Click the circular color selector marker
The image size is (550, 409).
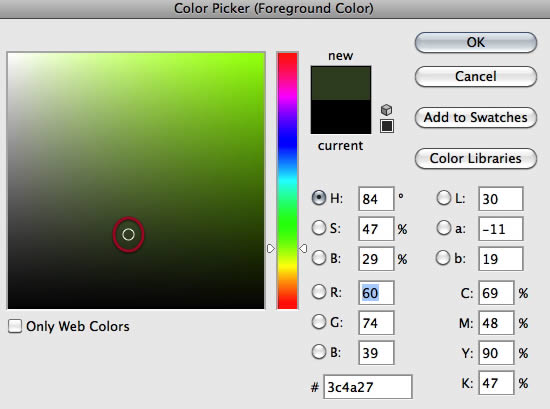pyautogui.click(x=128, y=234)
